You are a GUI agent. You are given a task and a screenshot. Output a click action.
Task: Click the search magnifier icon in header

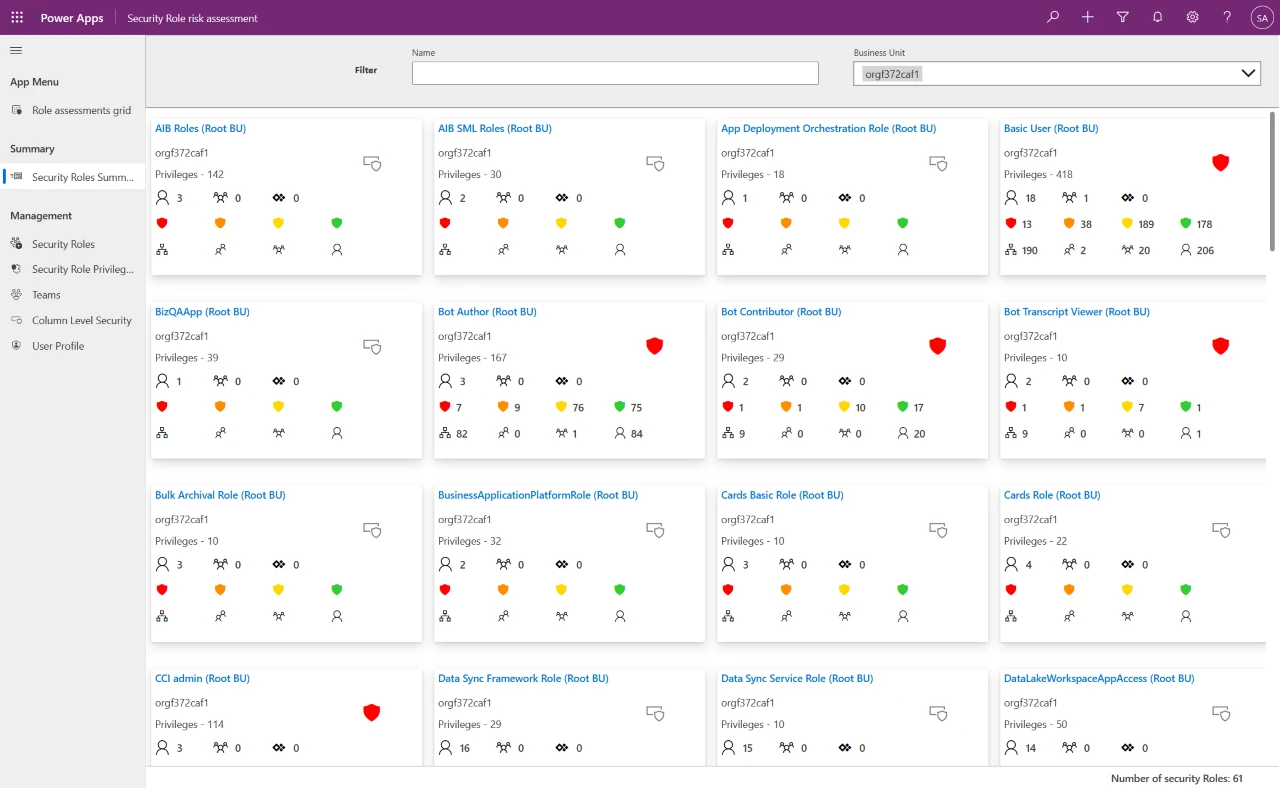point(1053,18)
